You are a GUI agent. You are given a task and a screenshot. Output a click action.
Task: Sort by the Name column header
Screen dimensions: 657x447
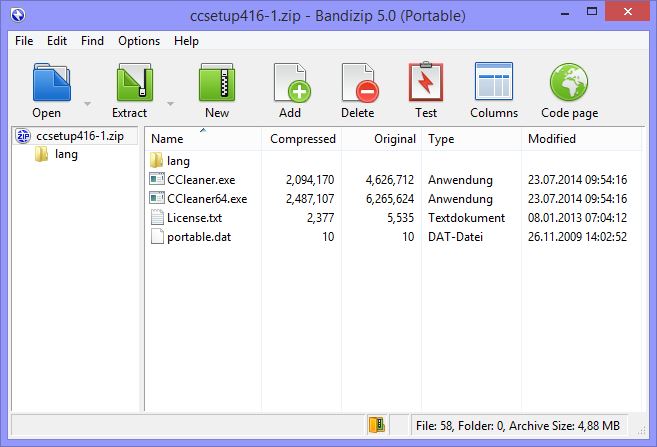203,139
